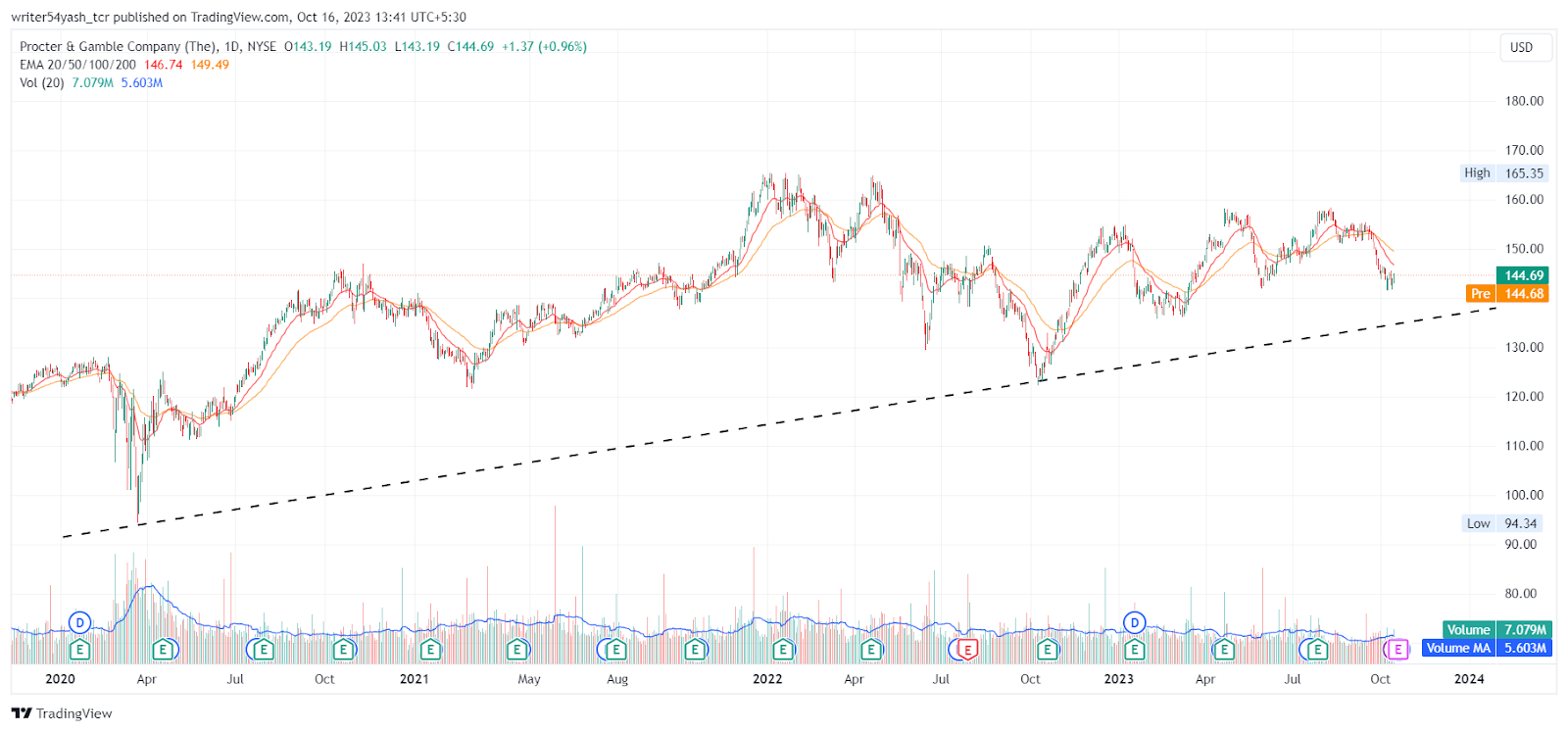This screenshot has height=732, width=1568.
Task: Click the earnings E marker for January 2020
Action: tap(80, 649)
